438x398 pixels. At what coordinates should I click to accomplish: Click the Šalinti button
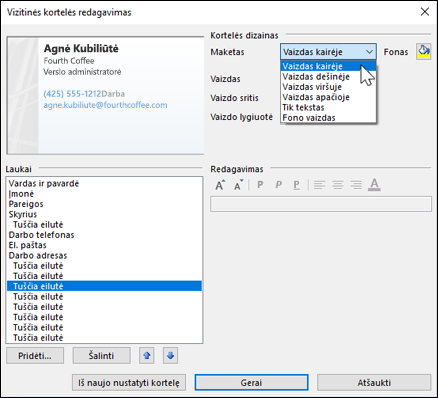101,356
